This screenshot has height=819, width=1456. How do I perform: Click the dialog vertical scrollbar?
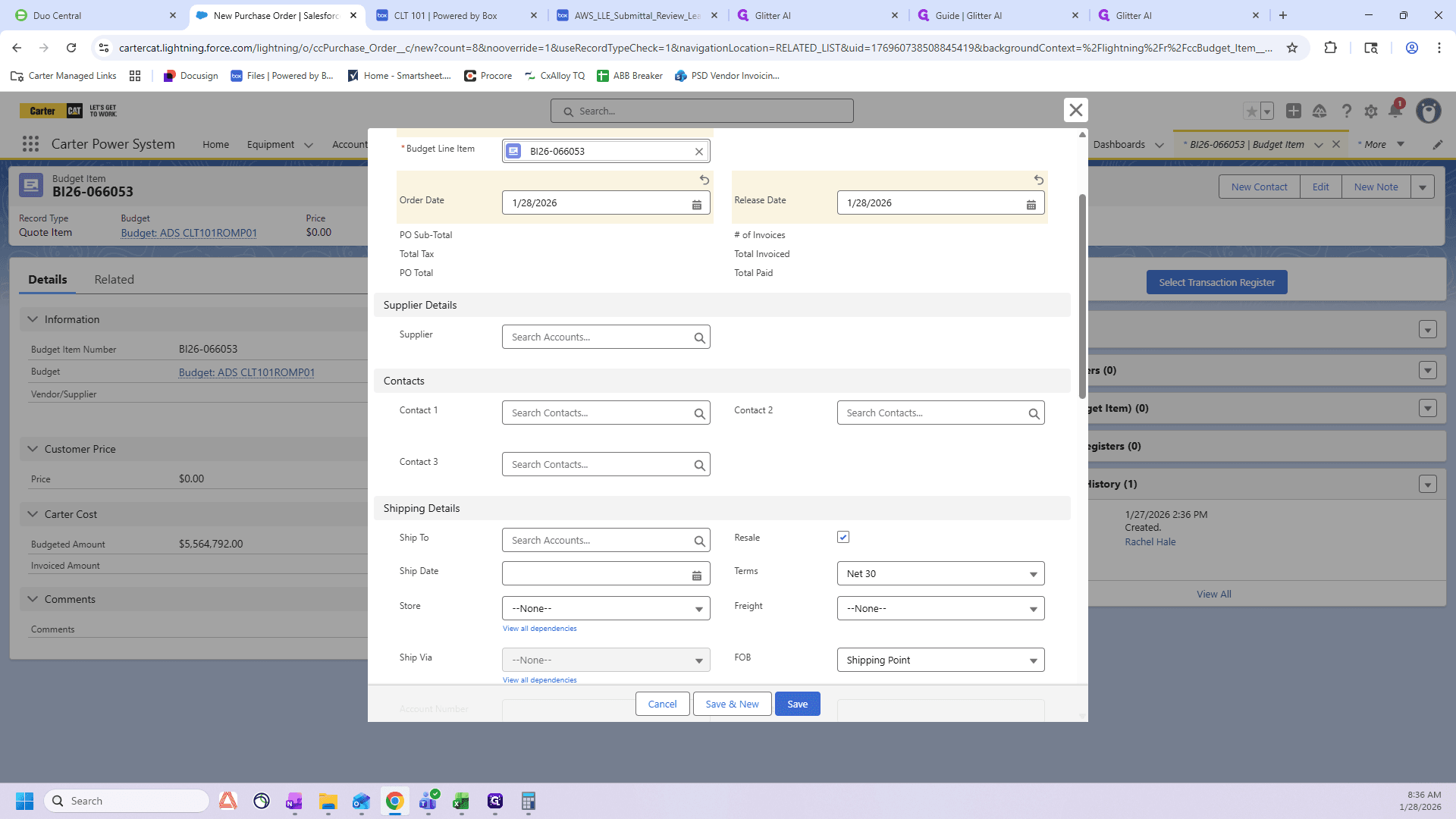[x=1082, y=296]
